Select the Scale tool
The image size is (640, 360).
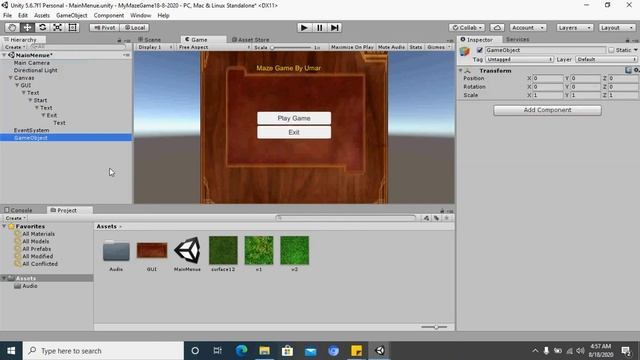click(x=57, y=27)
